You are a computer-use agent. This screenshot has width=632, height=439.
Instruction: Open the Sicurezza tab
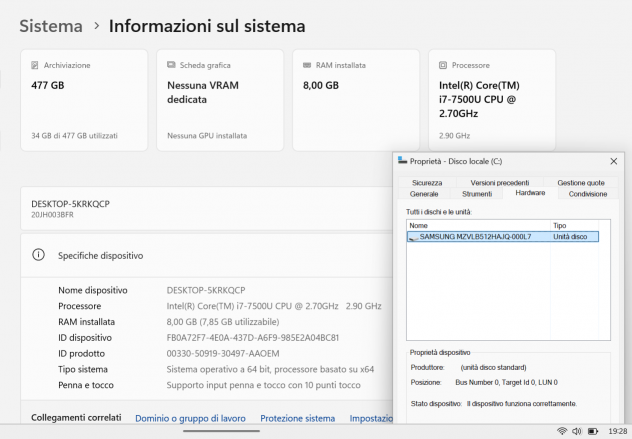(x=427, y=183)
